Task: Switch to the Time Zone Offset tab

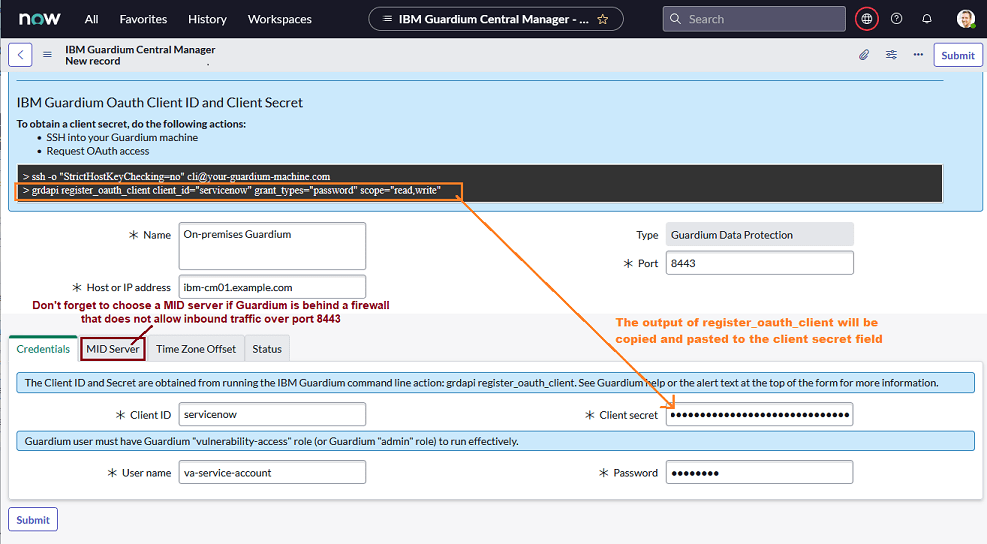Action: coord(196,349)
